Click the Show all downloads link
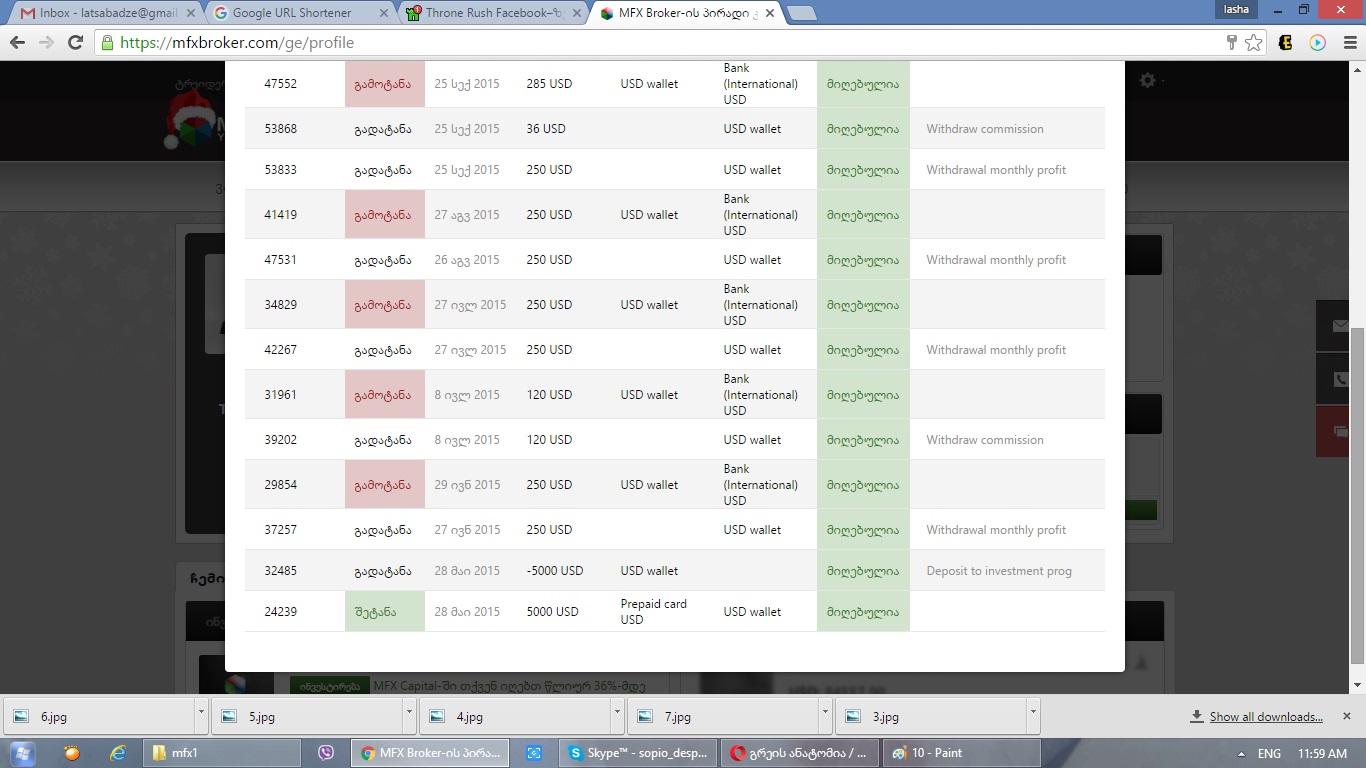Screen dimensions: 1366x768 (x=1266, y=716)
